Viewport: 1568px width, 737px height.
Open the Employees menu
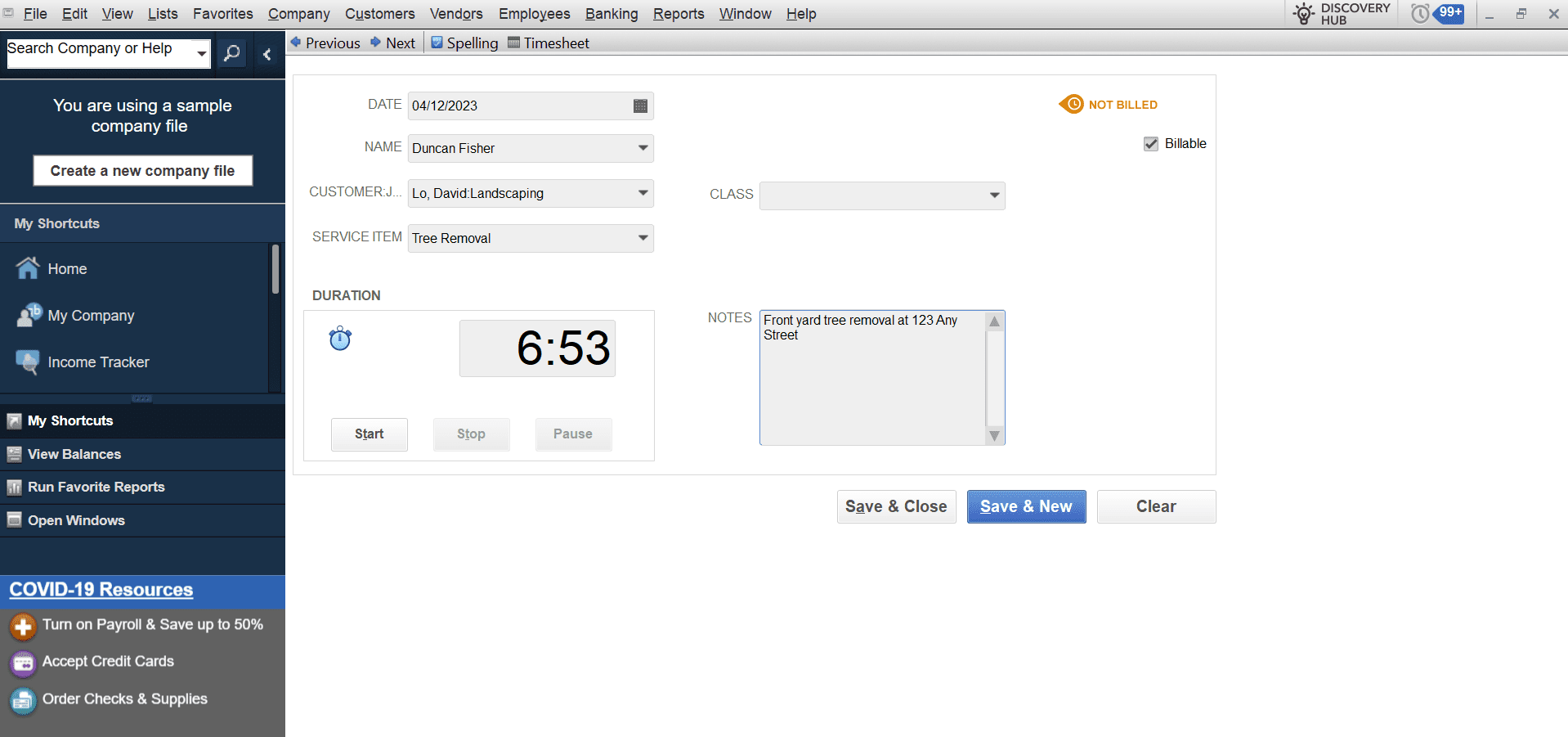tap(534, 14)
